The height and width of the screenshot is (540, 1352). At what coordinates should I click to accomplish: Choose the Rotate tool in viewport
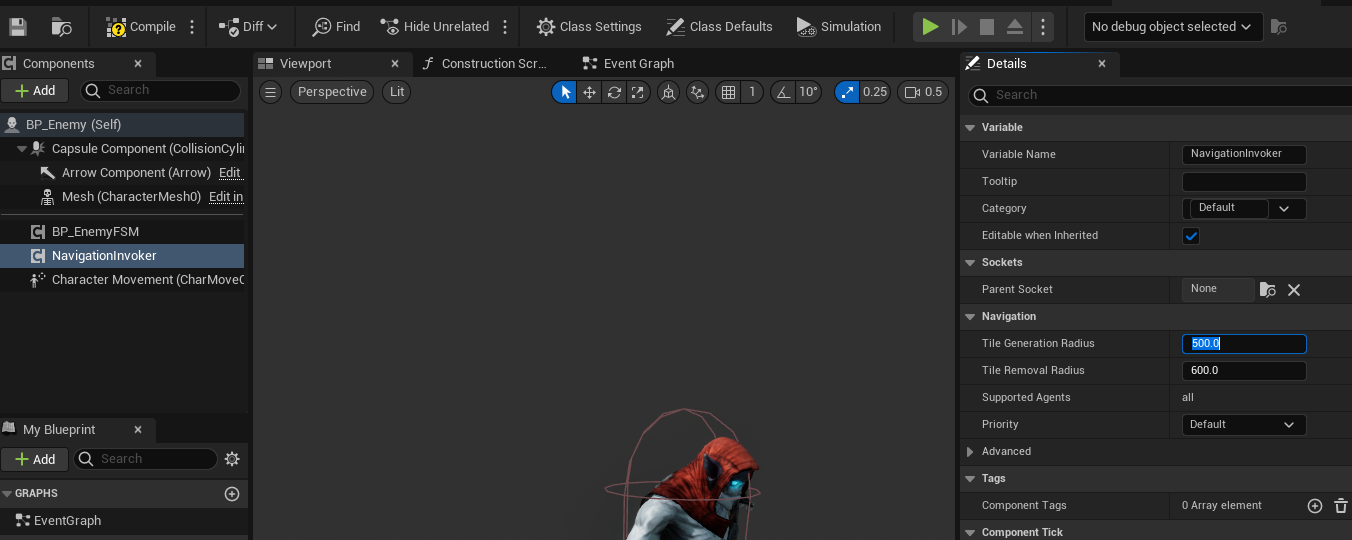pos(614,92)
